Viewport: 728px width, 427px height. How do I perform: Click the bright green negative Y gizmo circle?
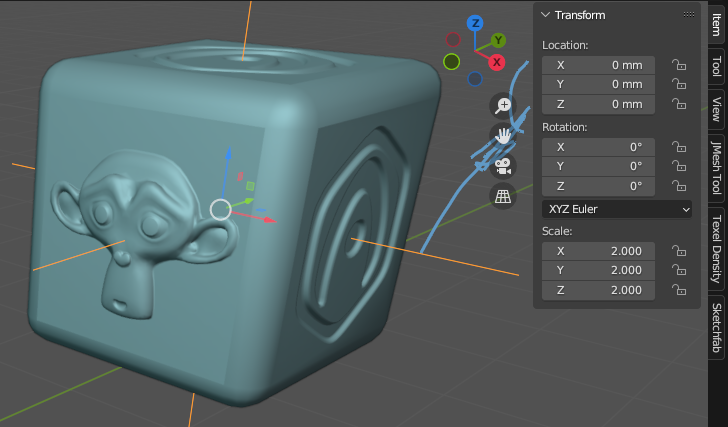pos(451,61)
